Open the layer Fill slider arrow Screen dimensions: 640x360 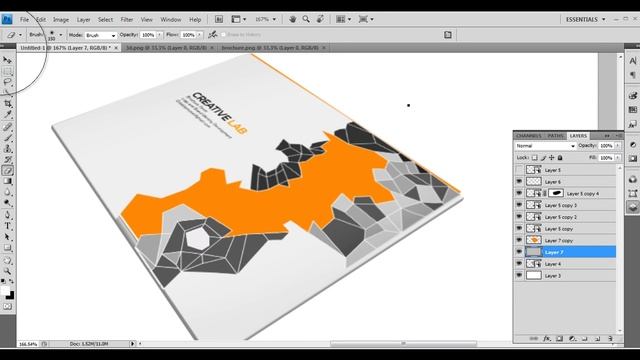[x=618, y=158]
